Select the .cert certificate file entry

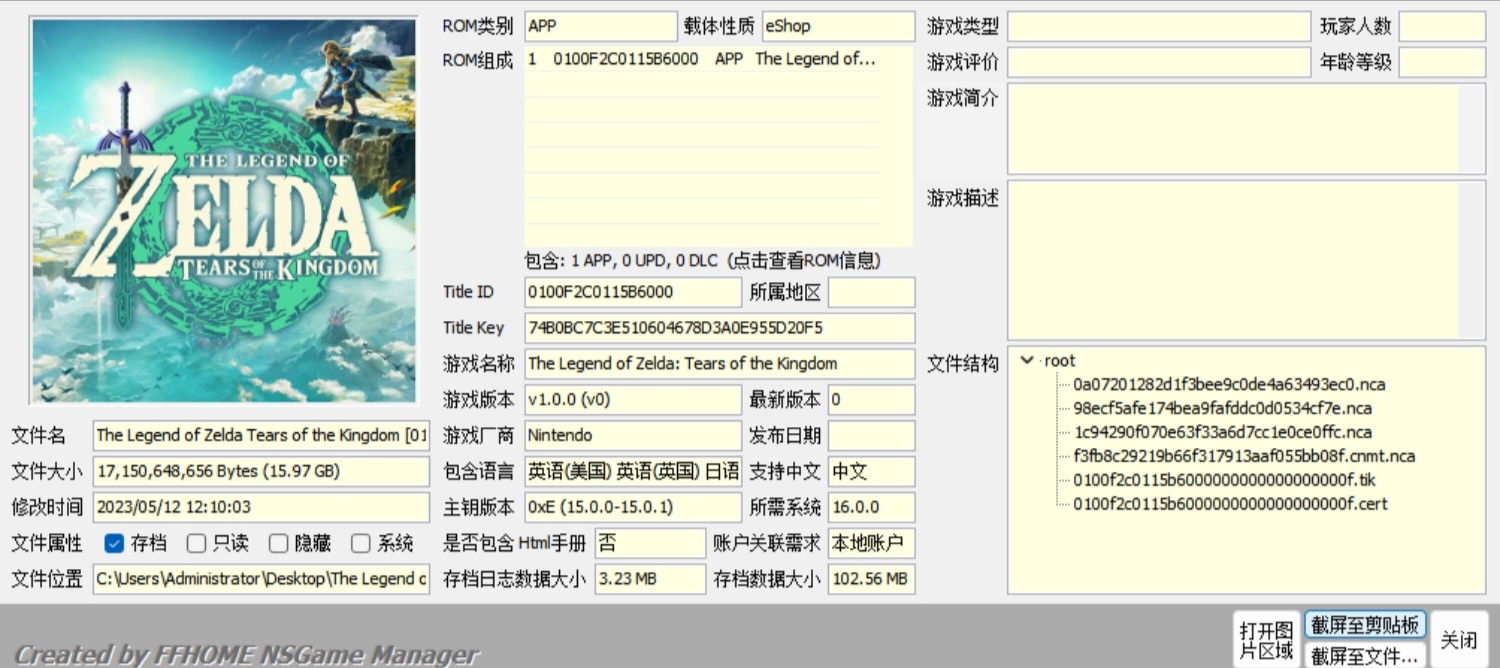[1230, 504]
